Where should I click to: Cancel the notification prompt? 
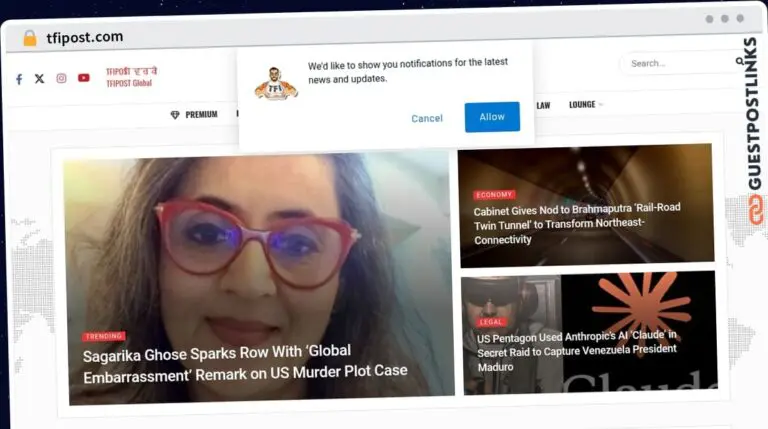click(x=427, y=118)
